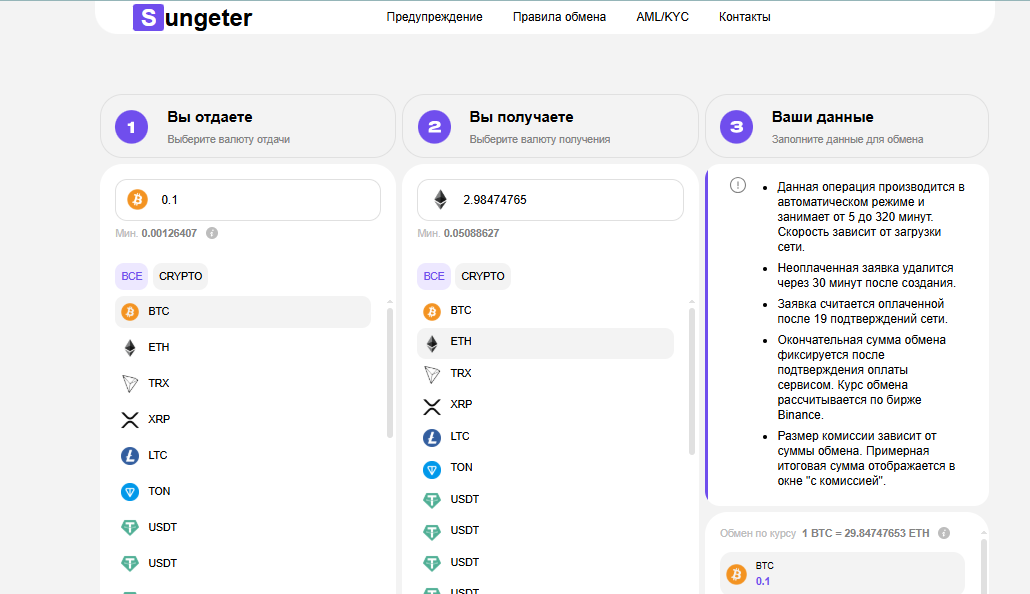Choose the ETH icon in give list
The height and width of the screenshot is (594, 1030).
[130, 348]
